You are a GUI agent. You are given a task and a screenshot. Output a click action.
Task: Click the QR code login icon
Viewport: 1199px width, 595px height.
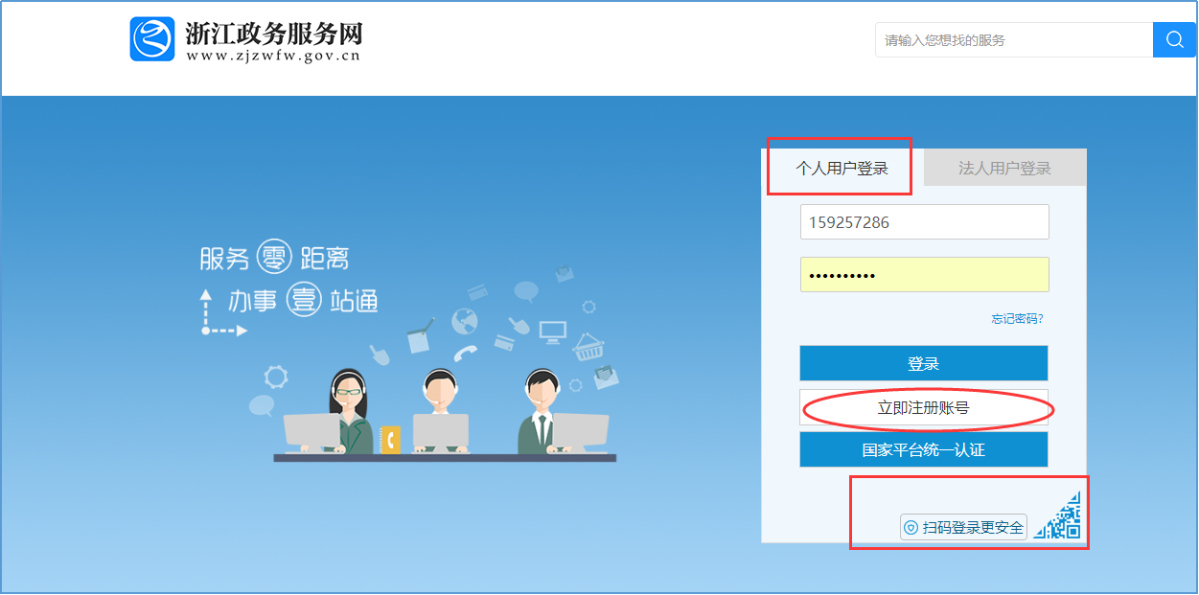(x=1060, y=518)
